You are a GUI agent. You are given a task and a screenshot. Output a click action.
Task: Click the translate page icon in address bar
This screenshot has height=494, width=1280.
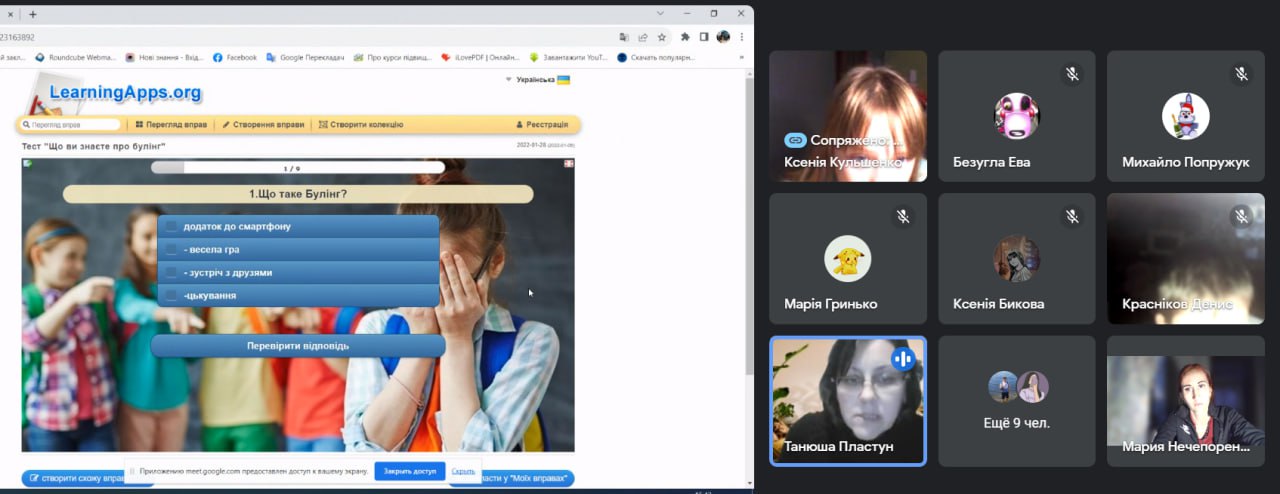point(624,37)
